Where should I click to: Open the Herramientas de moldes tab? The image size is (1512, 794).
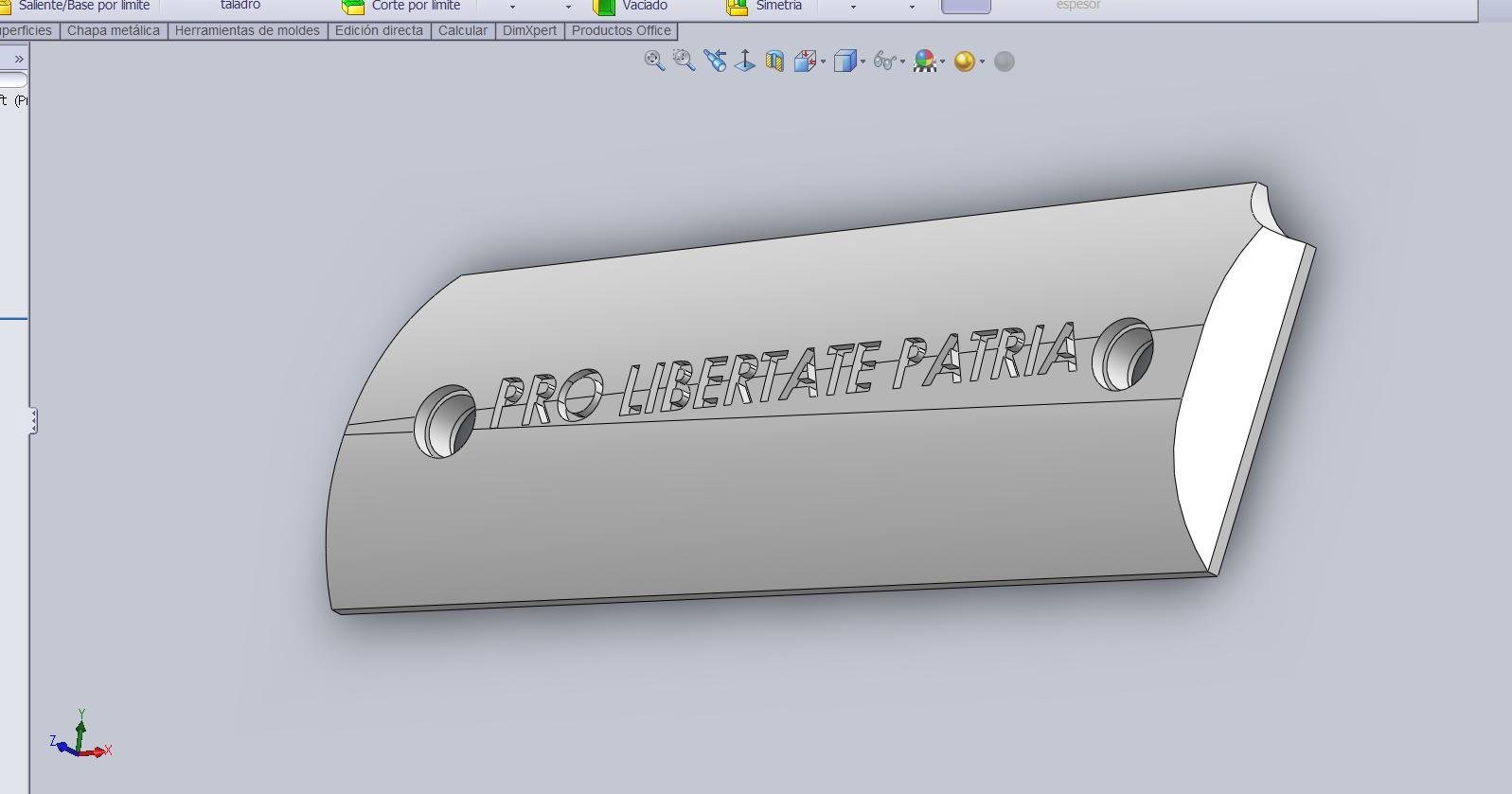pos(247,30)
